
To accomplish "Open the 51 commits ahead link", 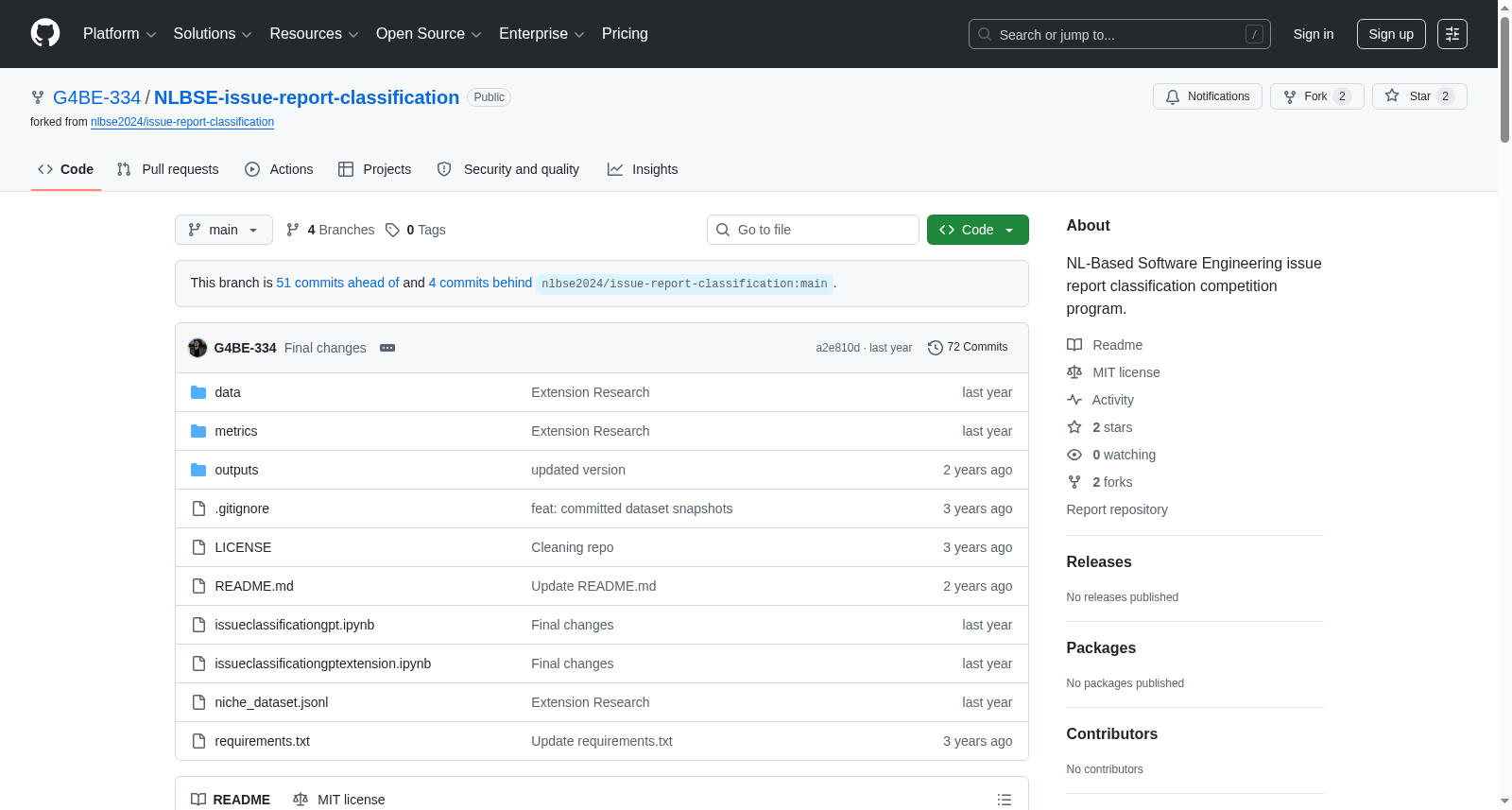I will point(337,283).
